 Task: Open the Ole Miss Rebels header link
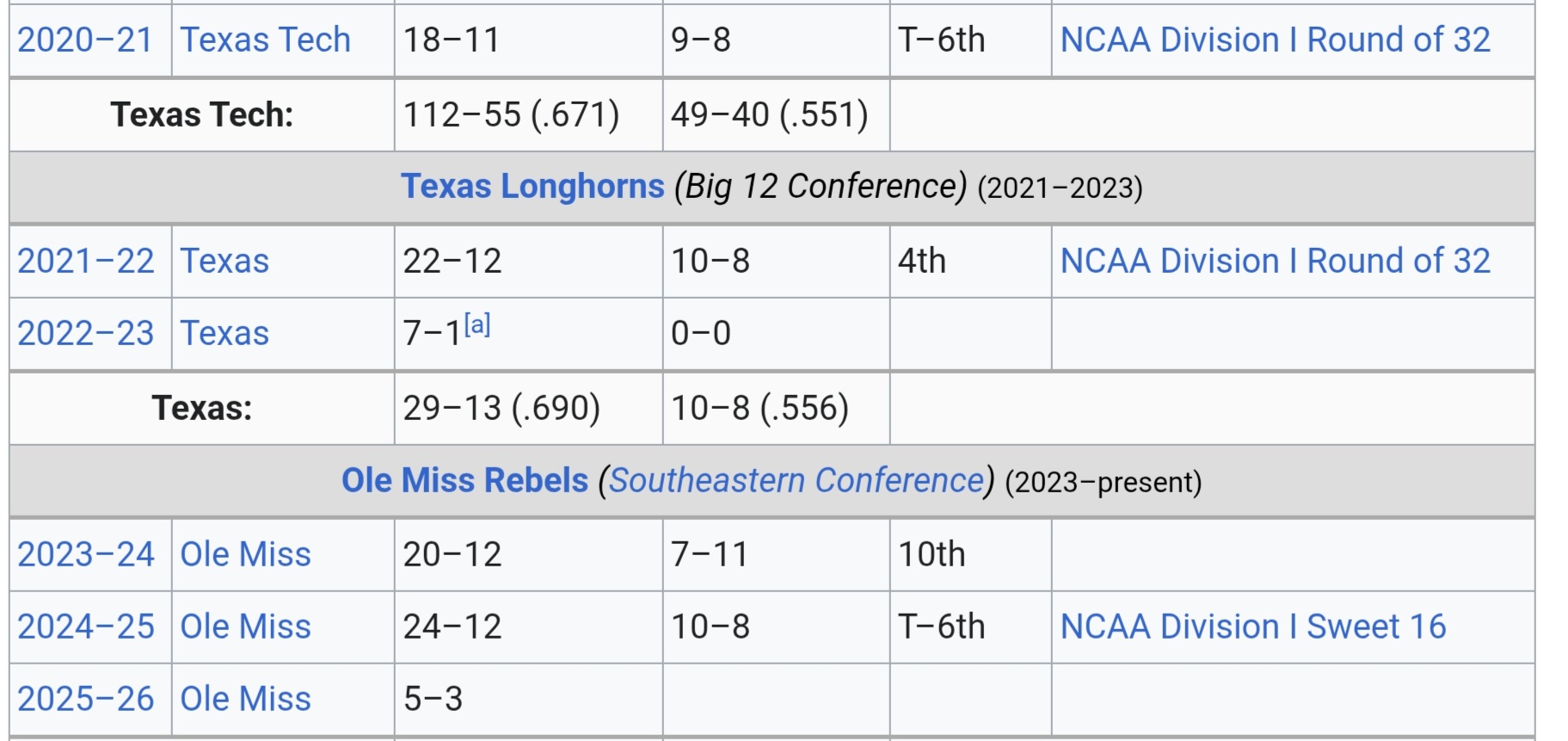point(464,481)
